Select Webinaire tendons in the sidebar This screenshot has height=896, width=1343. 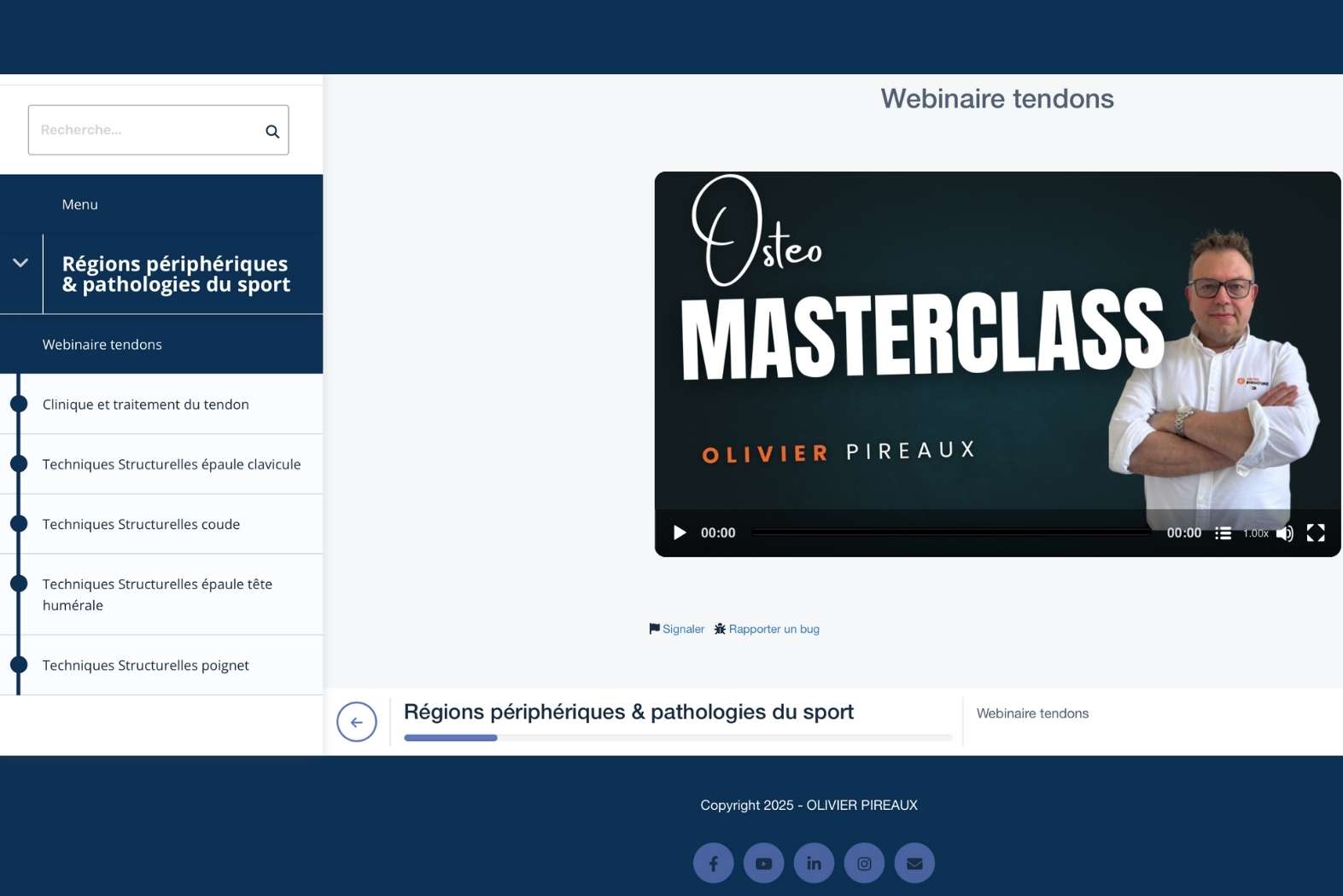click(102, 345)
